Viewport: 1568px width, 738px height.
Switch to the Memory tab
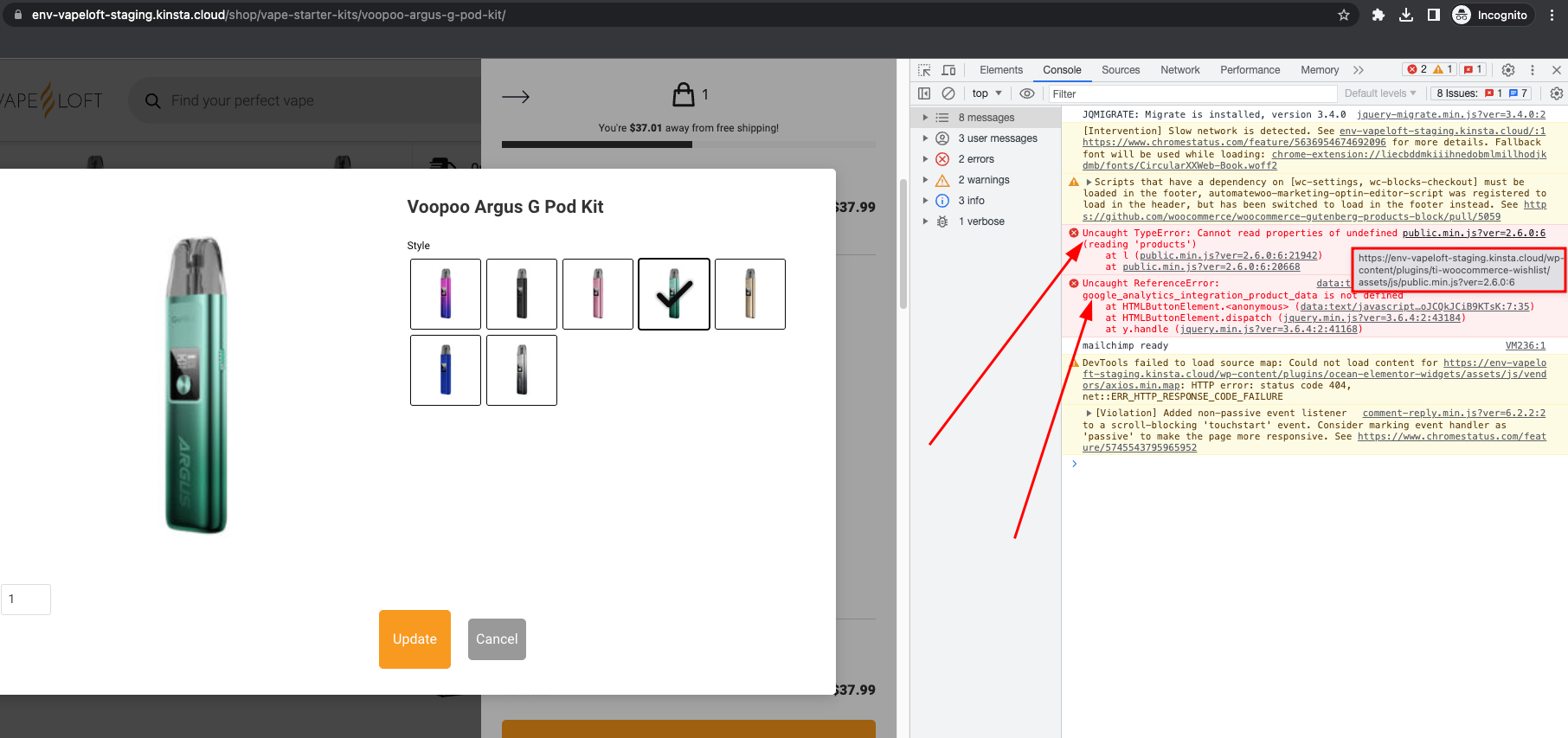(1320, 70)
